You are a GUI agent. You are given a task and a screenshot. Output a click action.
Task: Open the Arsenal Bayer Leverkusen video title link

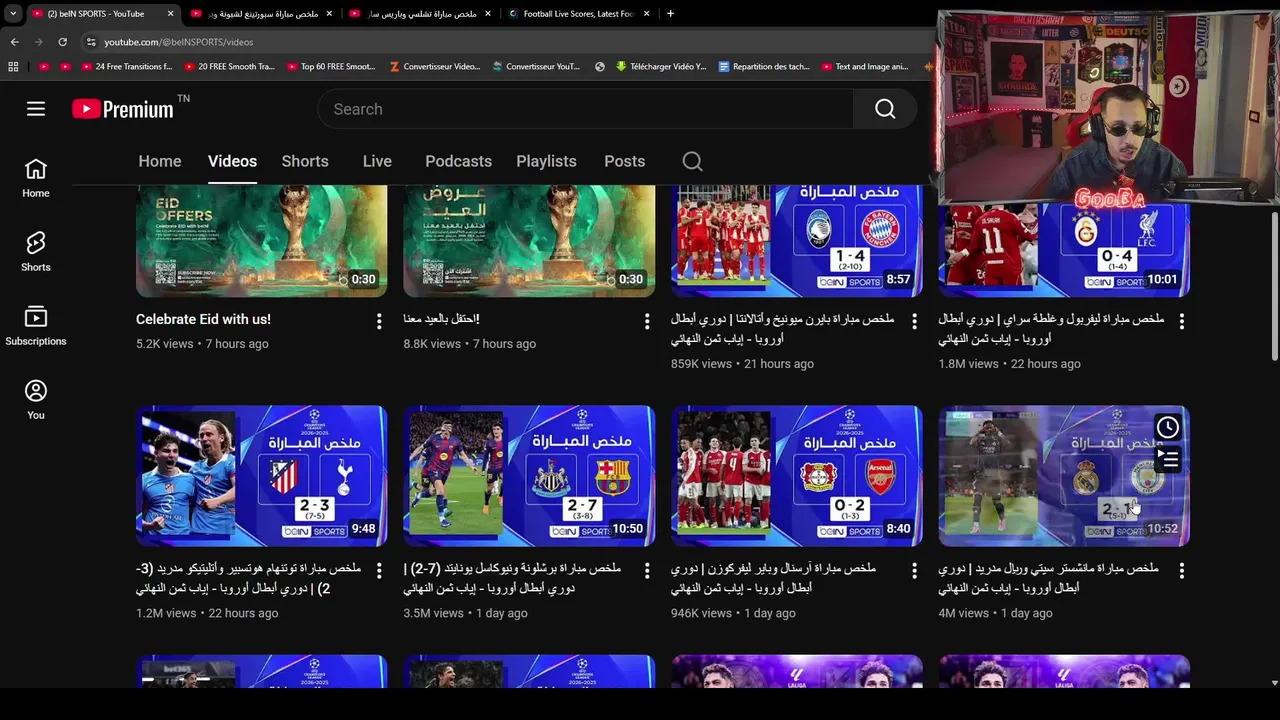point(773,578)
